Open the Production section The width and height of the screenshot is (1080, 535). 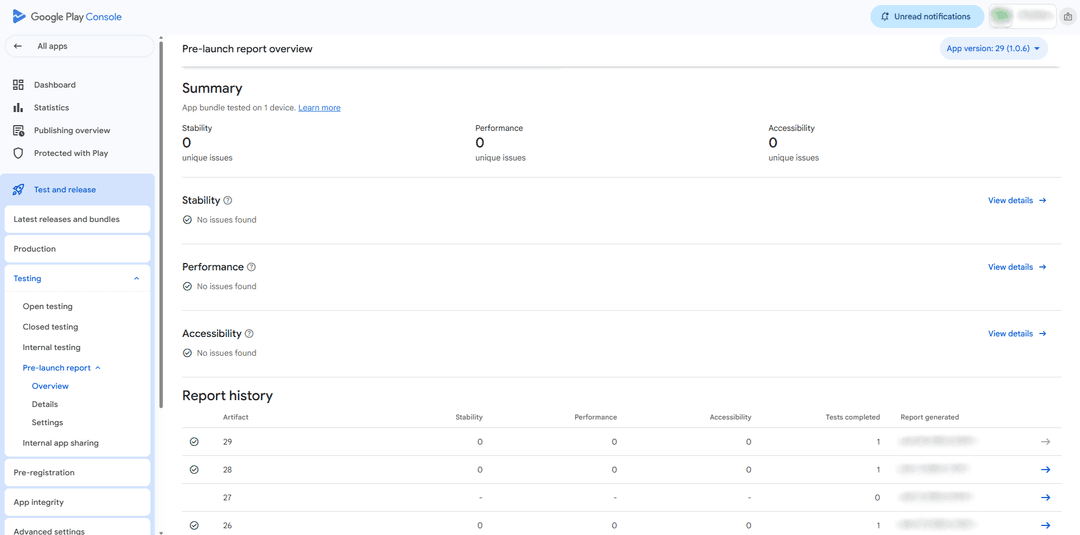(x=77, y=249)
